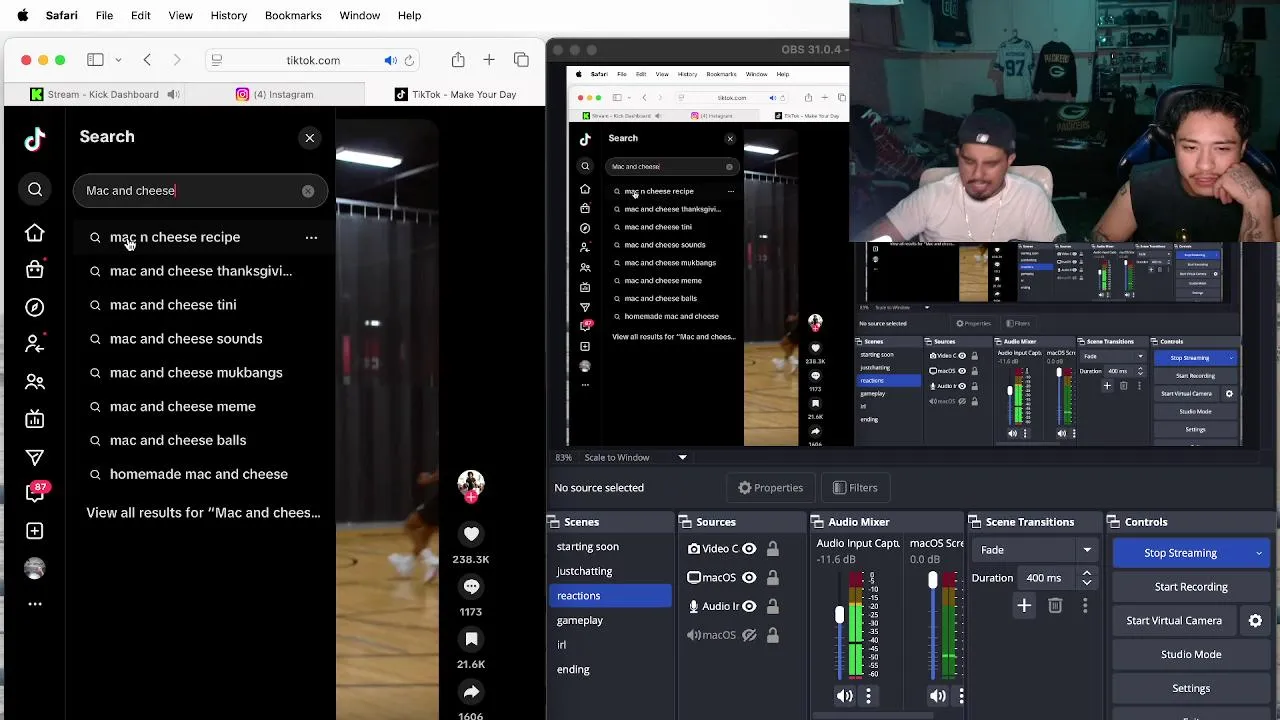Image resolution: width=1280 pixels, height=720 pixels.
Task: Open OBS Settings button
Action: pos(1191,689)
